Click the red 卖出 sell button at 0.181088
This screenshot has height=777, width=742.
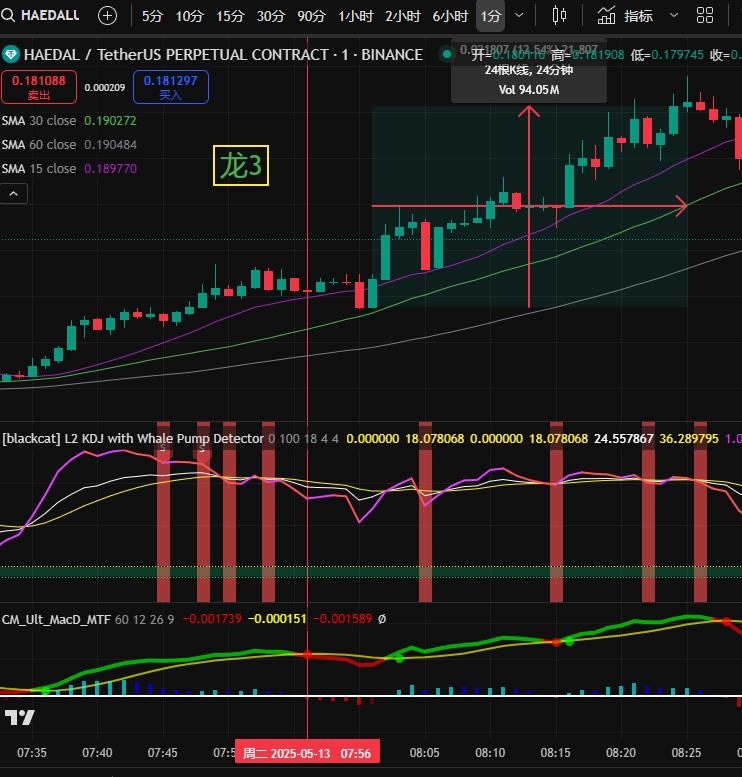tap(39, 87)
